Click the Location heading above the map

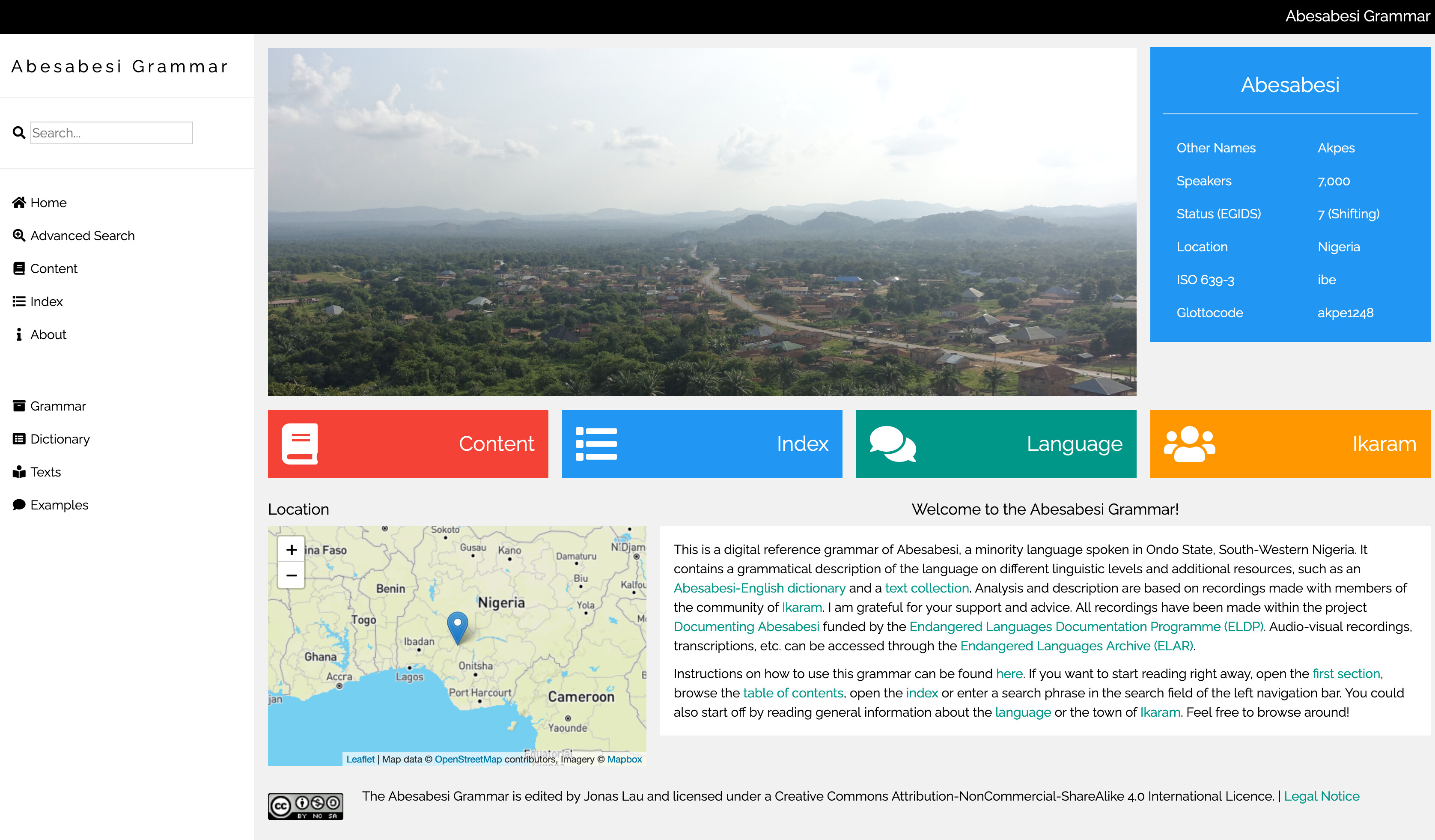298,510
